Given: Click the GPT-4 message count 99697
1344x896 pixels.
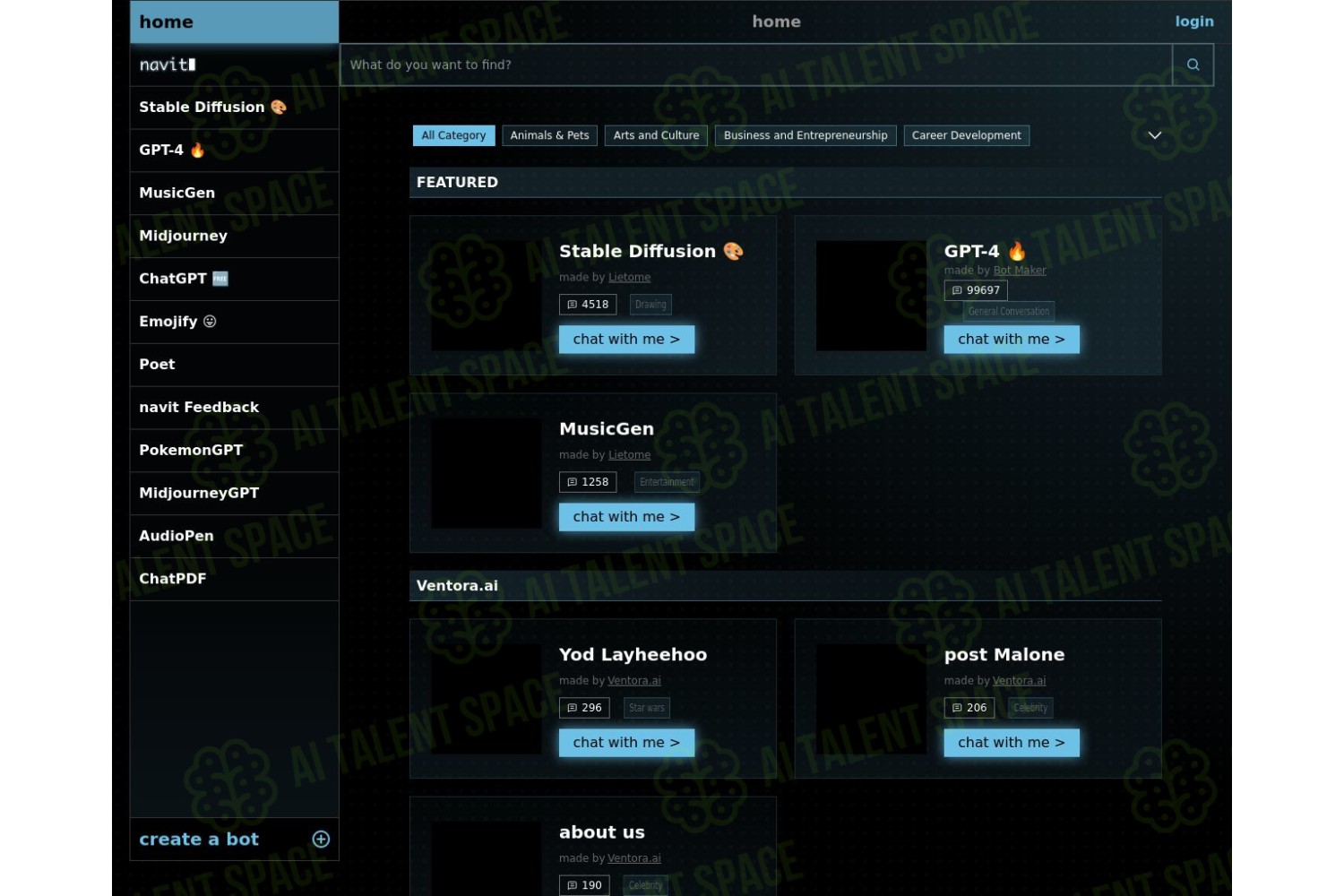Looking at the screenshot, I should tap(976, 290).
